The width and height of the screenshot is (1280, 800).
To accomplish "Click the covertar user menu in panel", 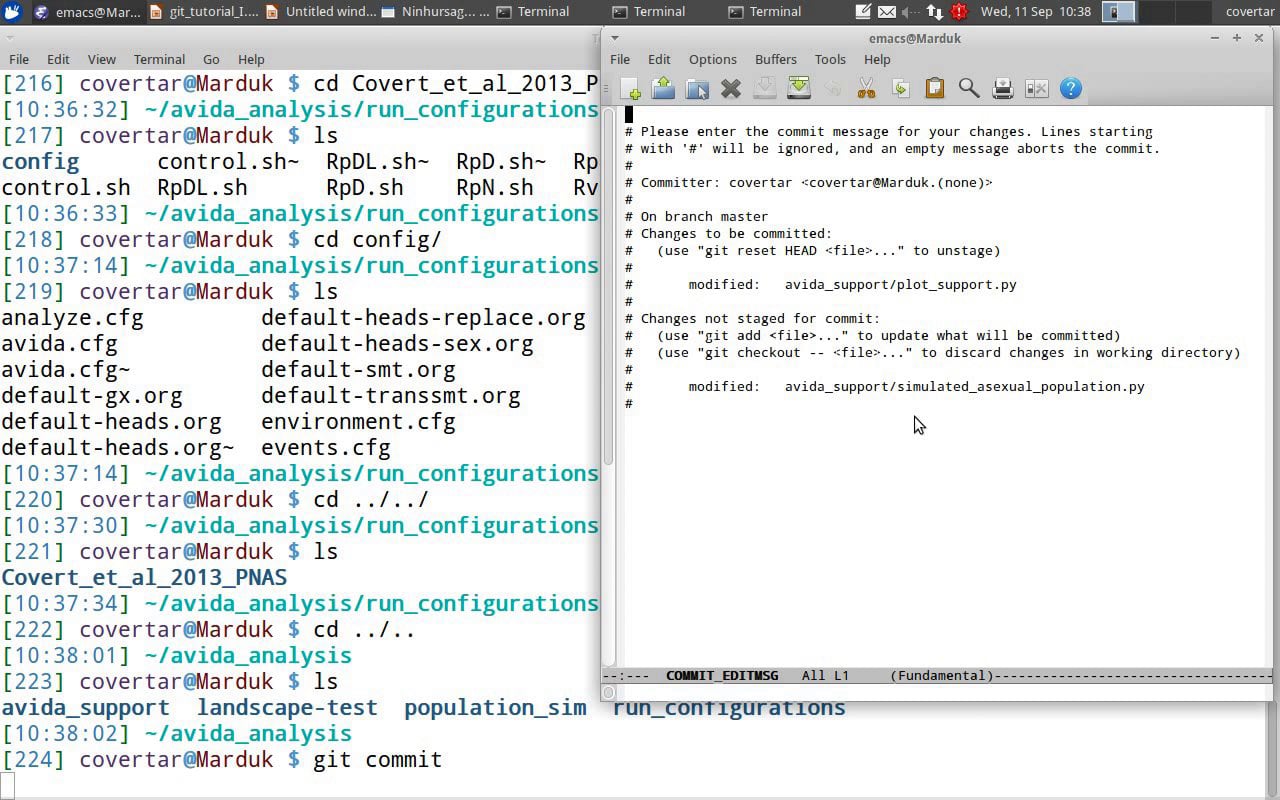I will pyautogui.click(x=1250, y=12).
